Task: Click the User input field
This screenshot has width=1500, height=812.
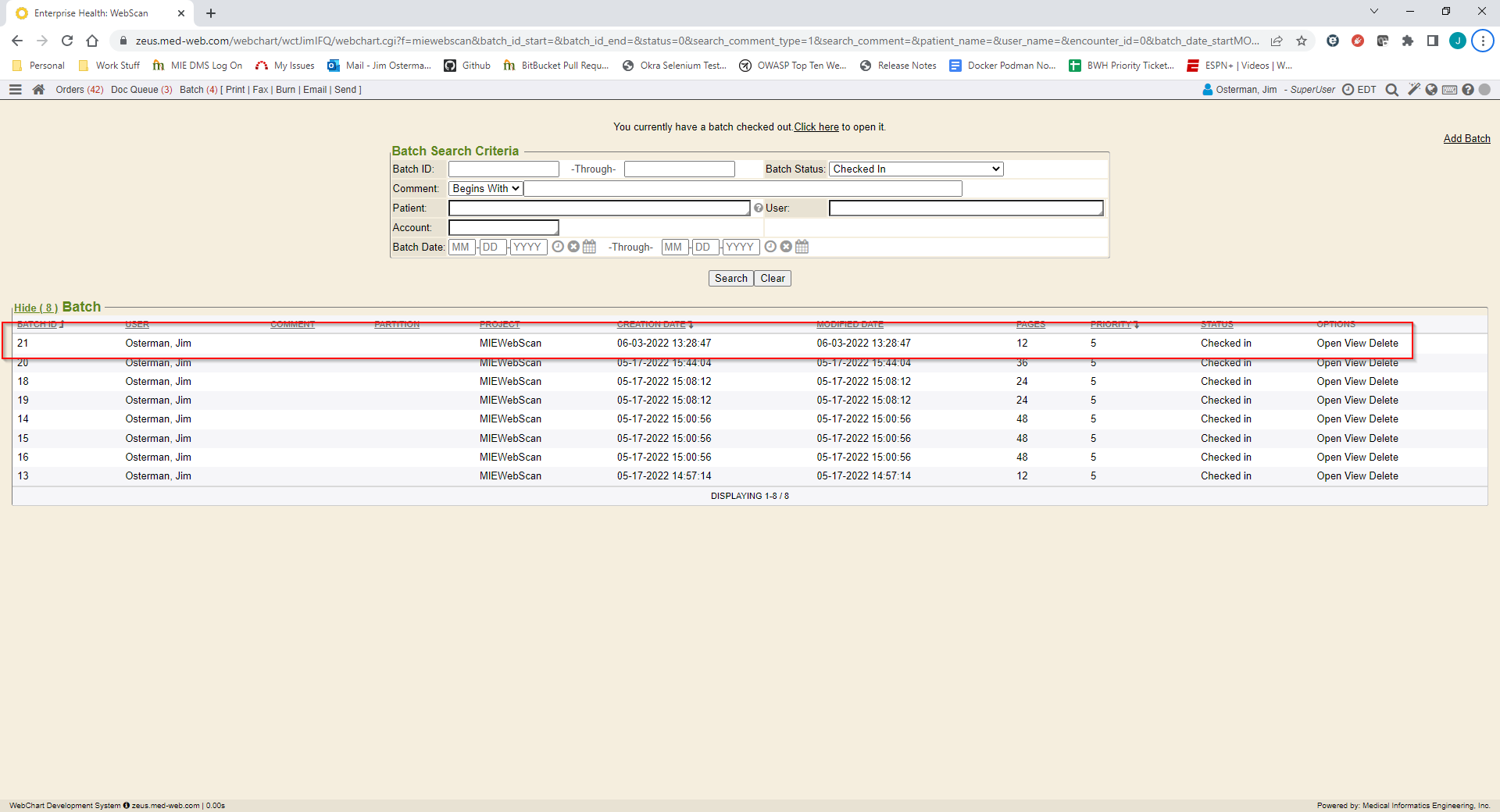Action: [966, 208]
